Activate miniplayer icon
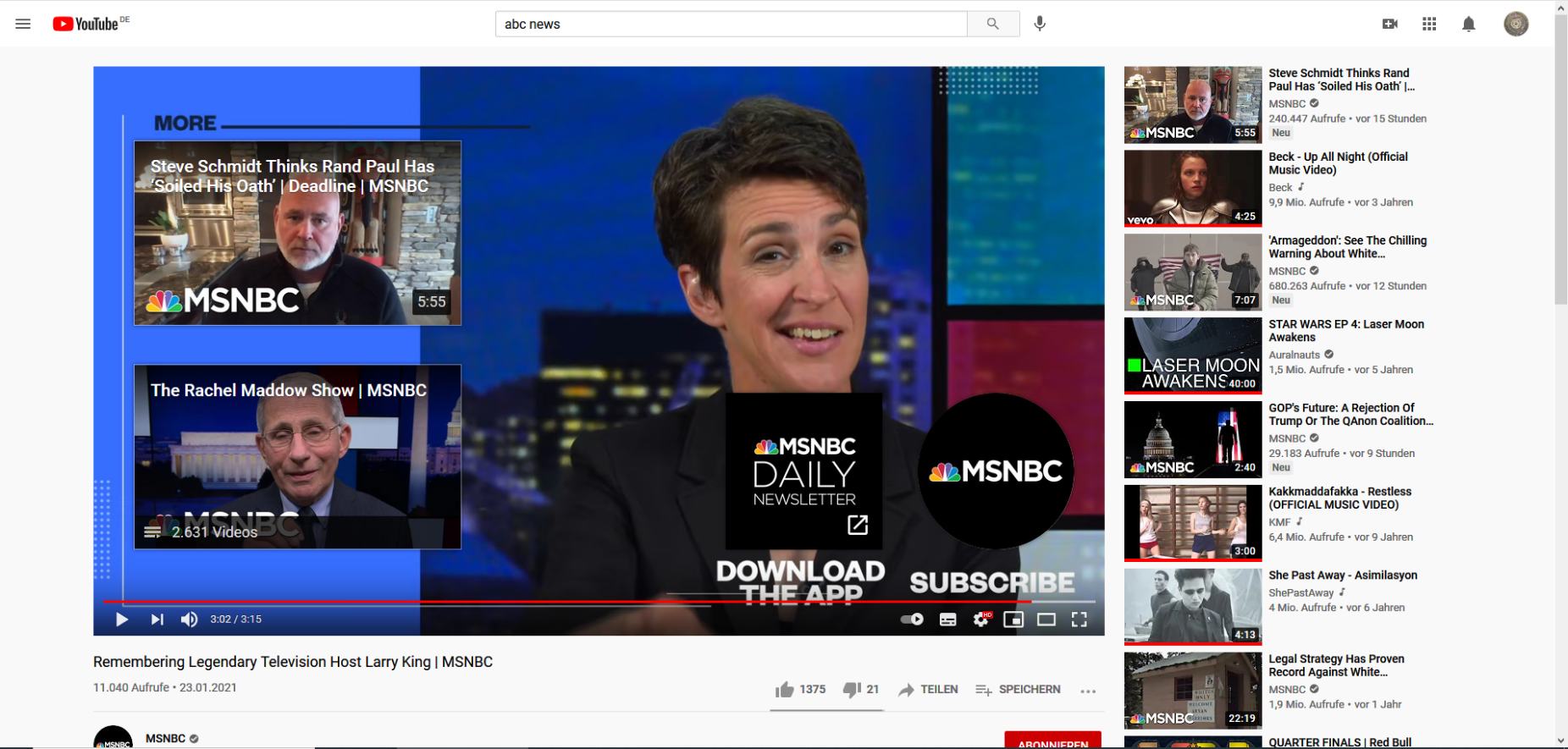Viewport: 1568px width, 749px height. pyautogui.click(x=1013, y=620)
